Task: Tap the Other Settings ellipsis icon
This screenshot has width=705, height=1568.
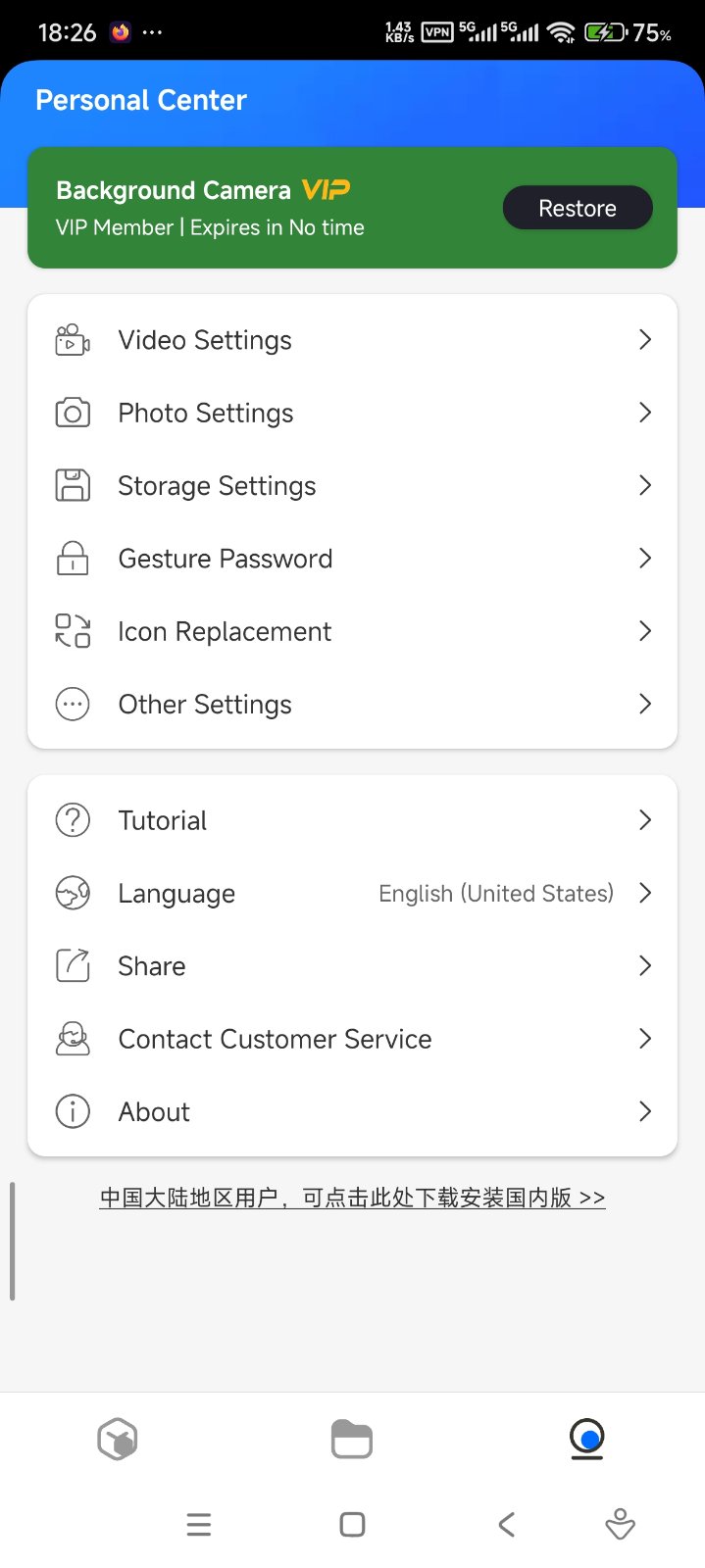Action: (73, 704)
